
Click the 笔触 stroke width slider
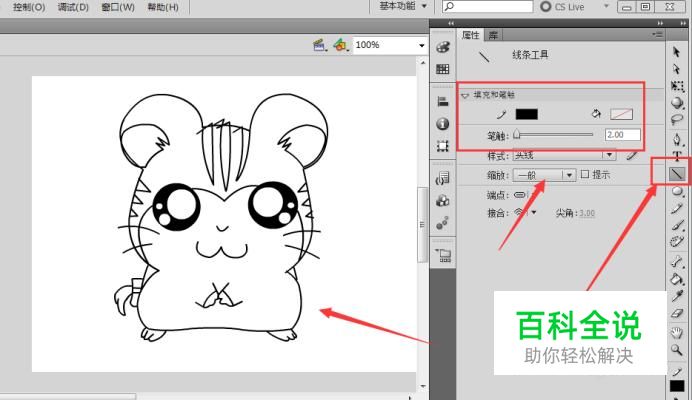coord(554,135)
